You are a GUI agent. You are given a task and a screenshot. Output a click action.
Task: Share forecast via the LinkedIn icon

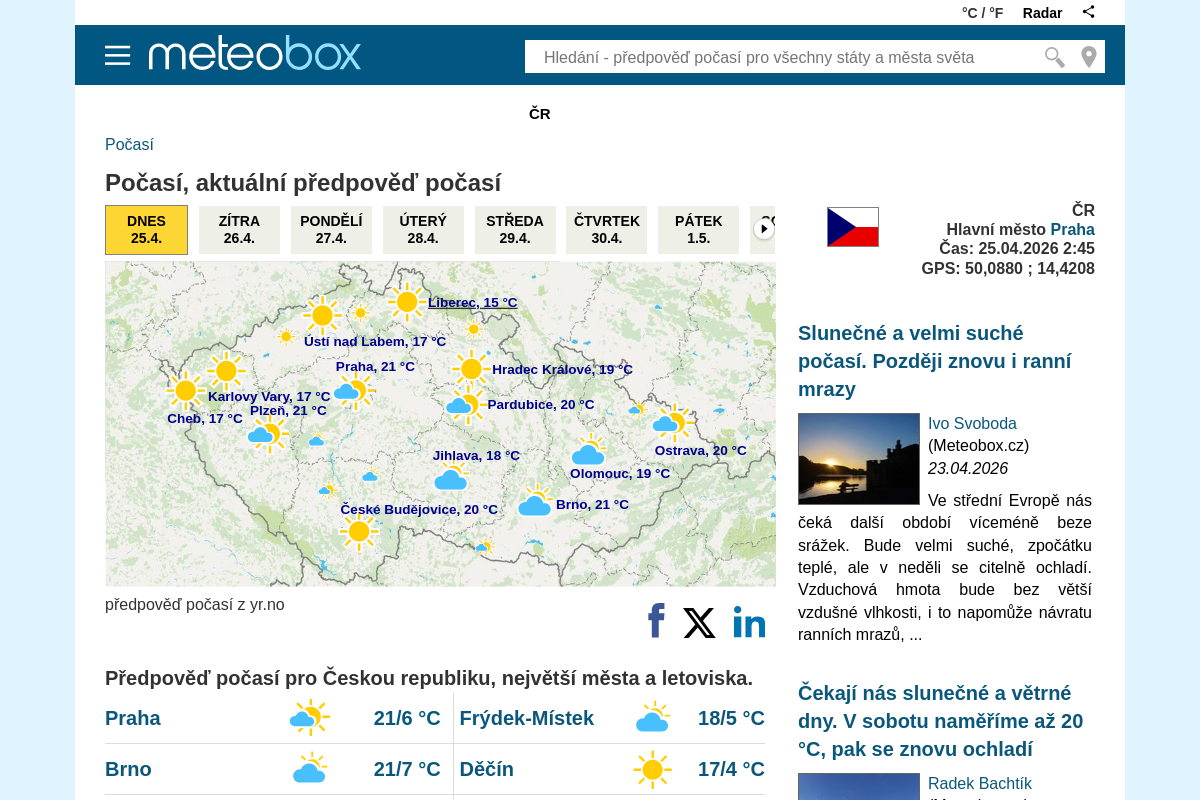[749, 622]
